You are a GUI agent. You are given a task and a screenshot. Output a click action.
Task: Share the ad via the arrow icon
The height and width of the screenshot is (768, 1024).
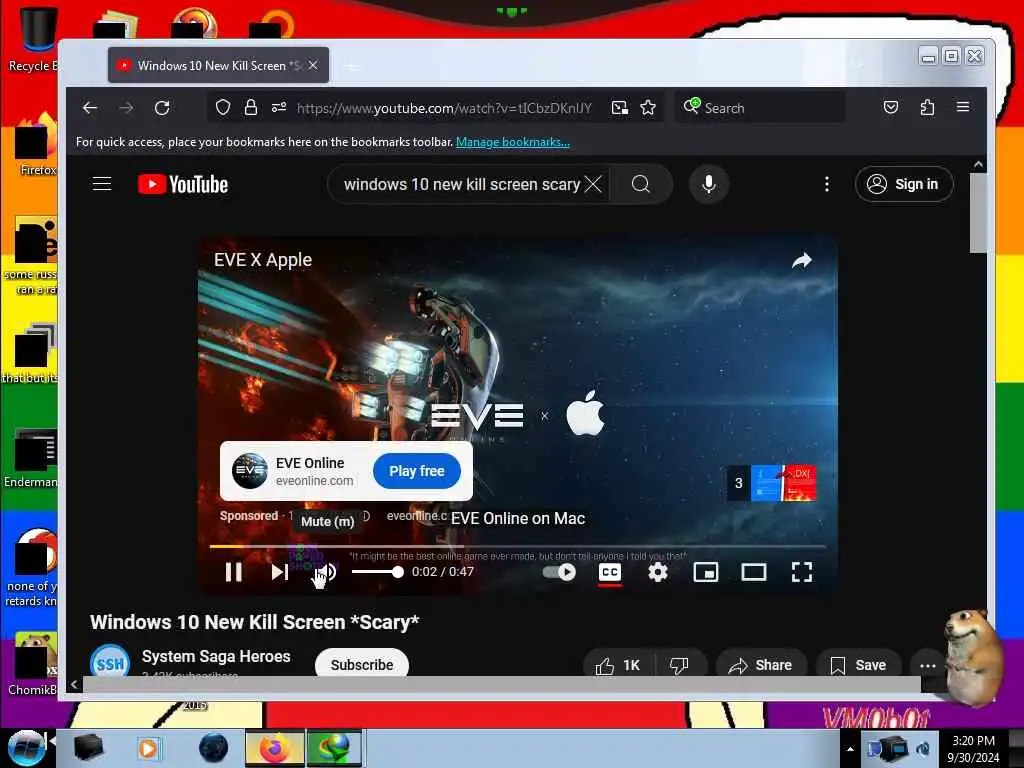tap(802, 261)
